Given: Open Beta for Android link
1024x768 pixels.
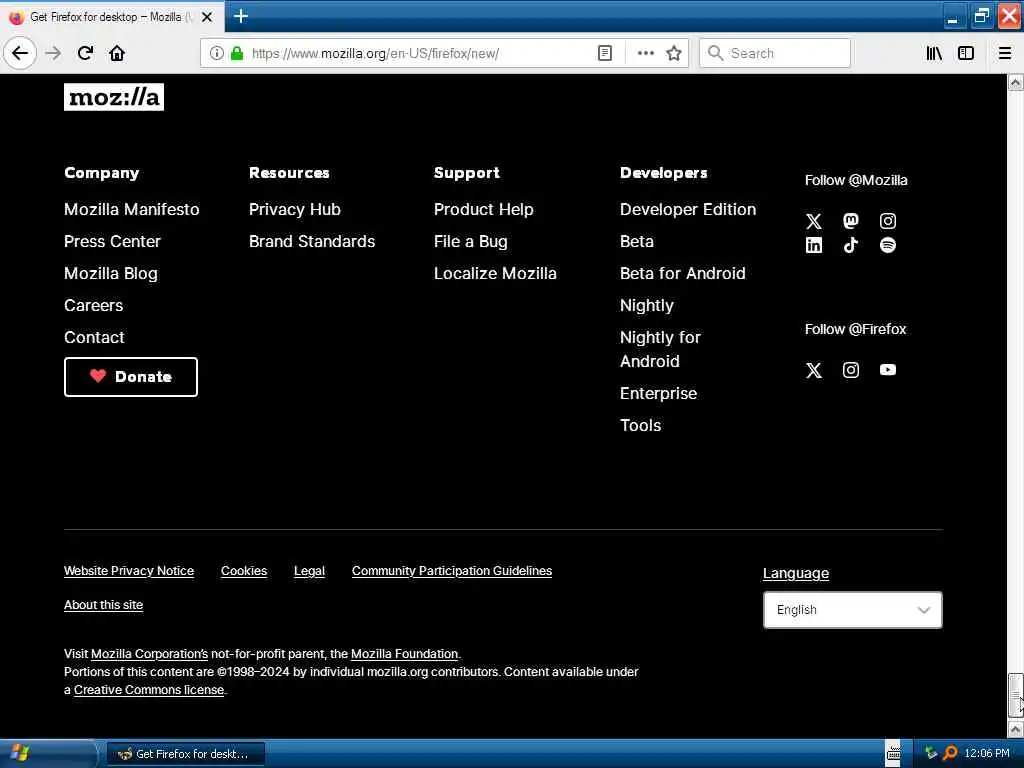Looking at the screenshot, I should coord(682,274).
